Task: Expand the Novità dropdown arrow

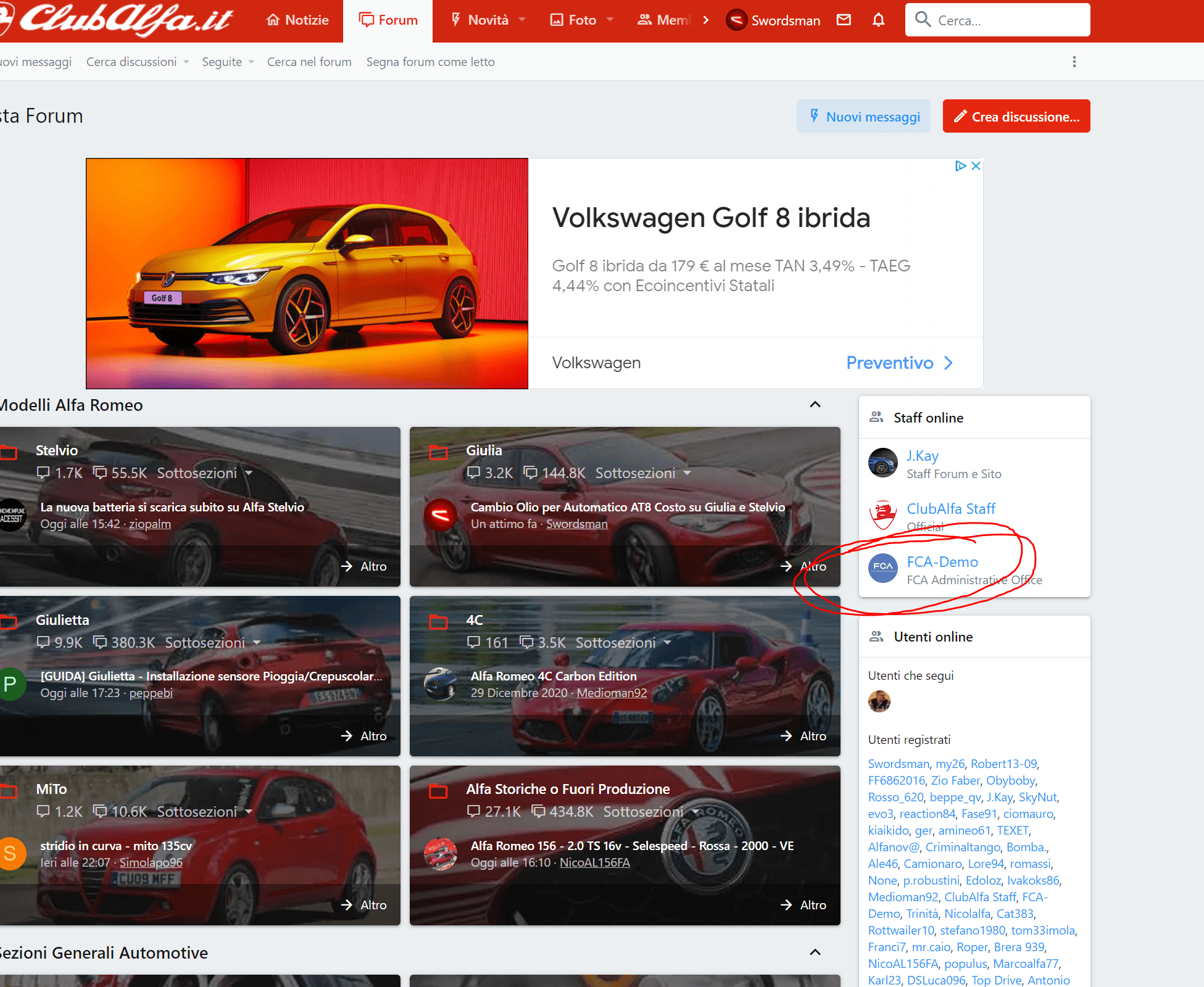Action: [522, 20]
